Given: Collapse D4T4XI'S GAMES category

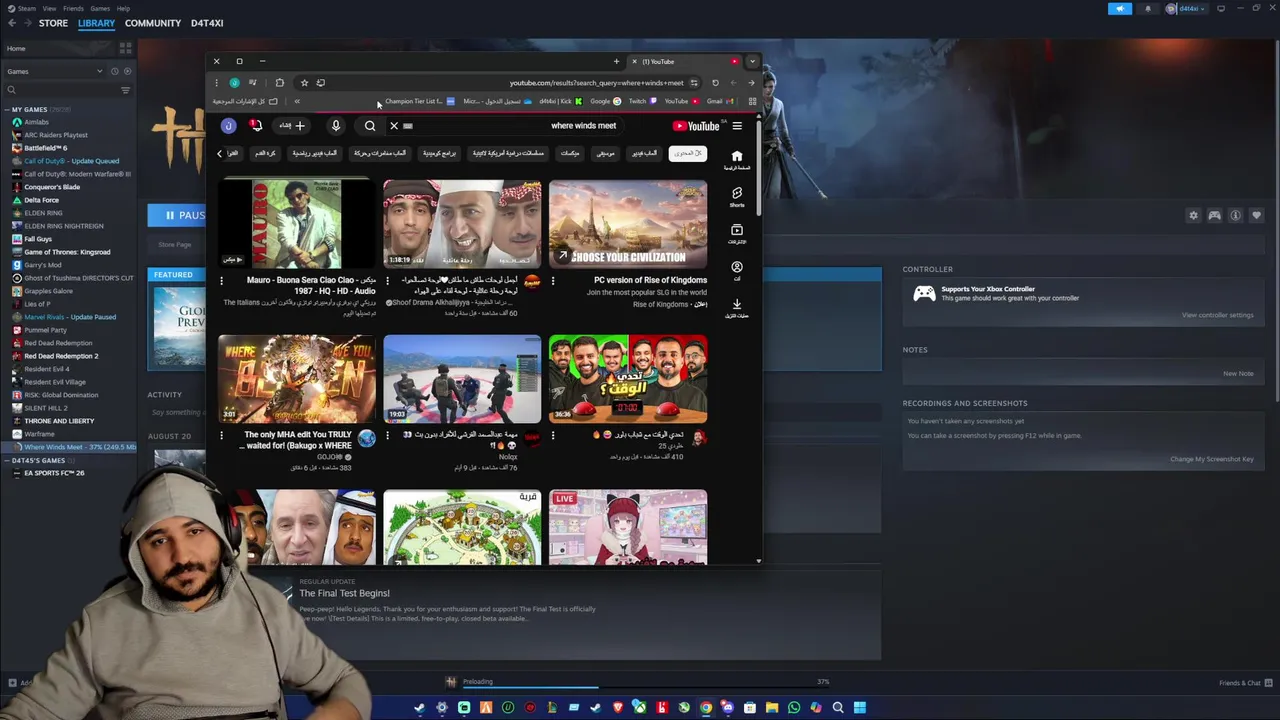Looking at the screenshot, I should point(7,460).
